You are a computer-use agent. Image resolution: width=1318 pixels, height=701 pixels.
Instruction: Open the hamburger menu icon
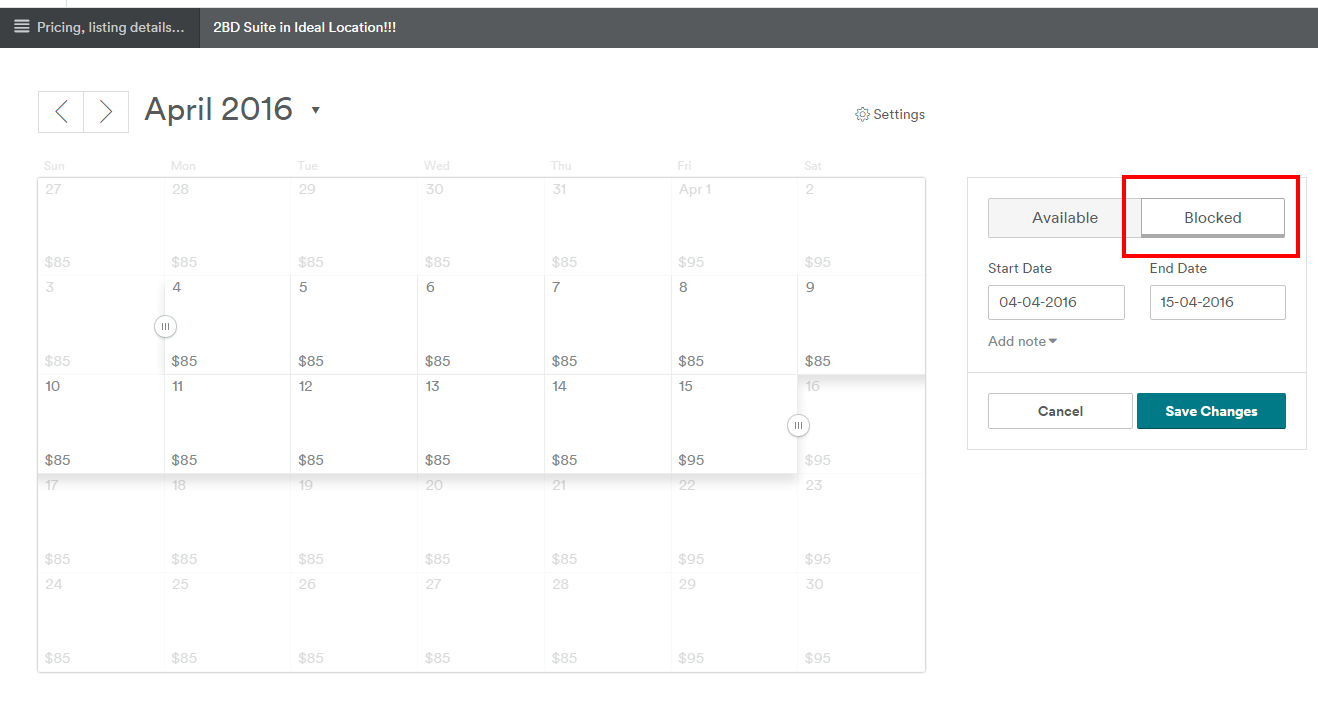pyautogui.click(x=21, y=27)
